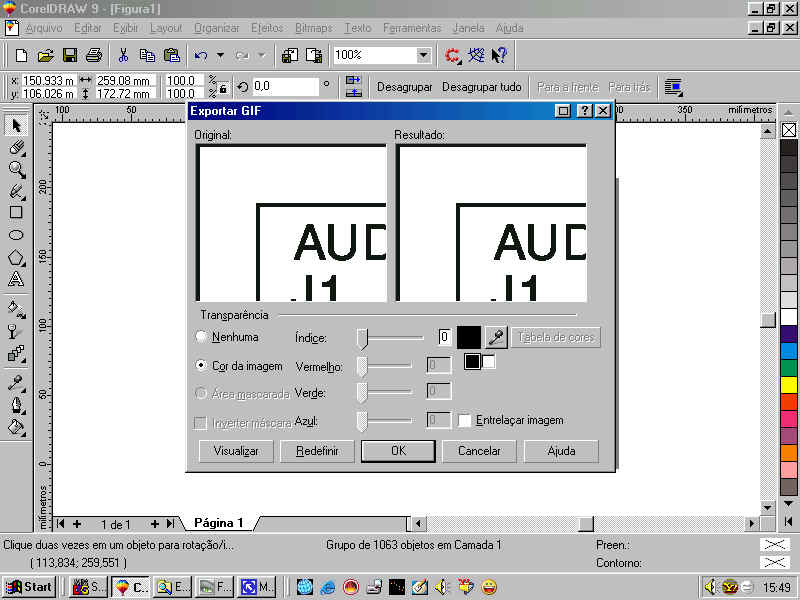This screenshot has width=800, height=600.
Task: Open the Editar menu
Action: point(88,28)
